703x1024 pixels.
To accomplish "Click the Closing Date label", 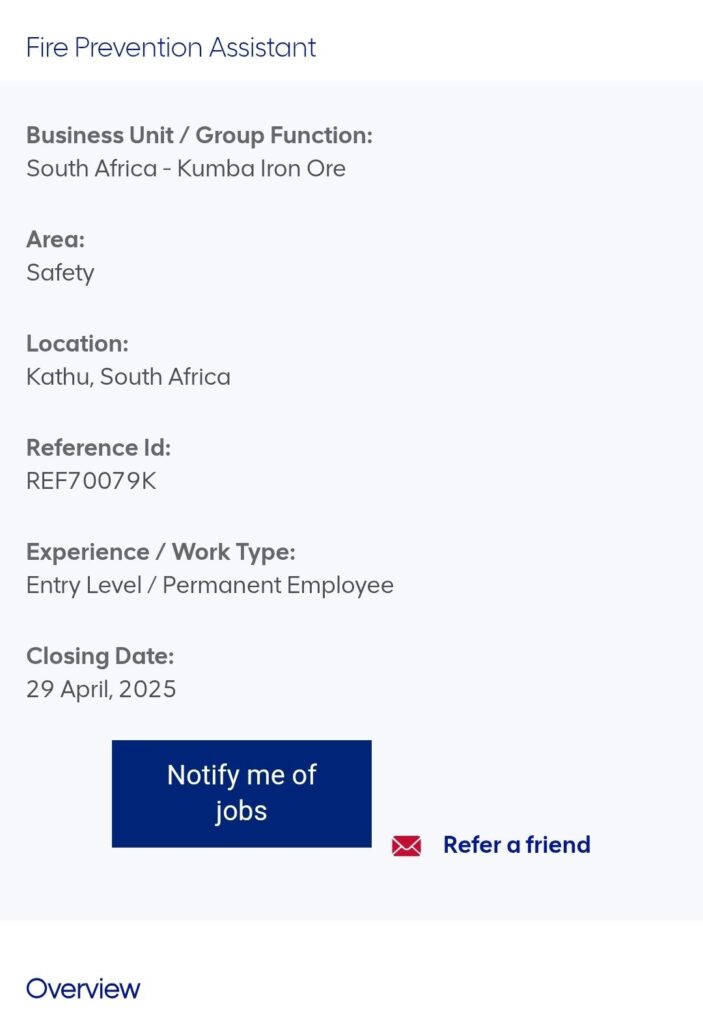I will tap(100, 656).
